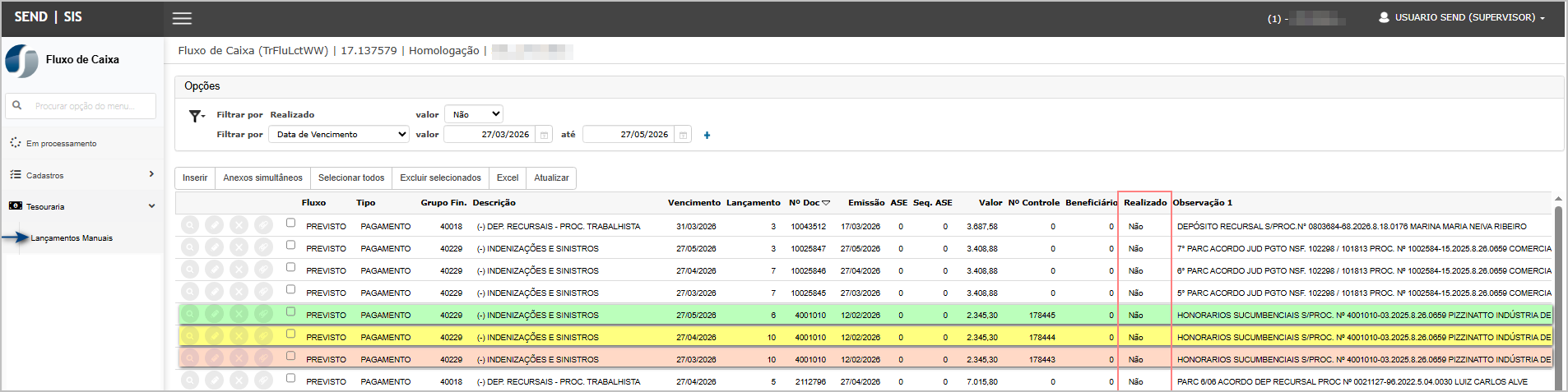This screenshot has height=392, width=1568.
Task: Open attachments for row with doc 10043512
Action: tap(263, 225)
